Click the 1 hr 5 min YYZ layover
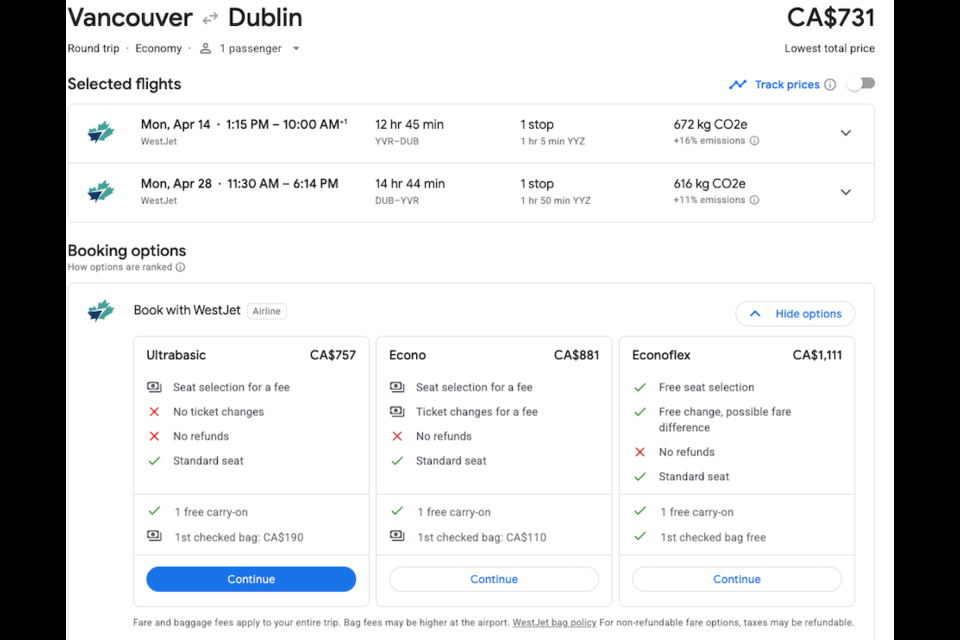This screenshot has height=640, width=960. pos(553,141)
